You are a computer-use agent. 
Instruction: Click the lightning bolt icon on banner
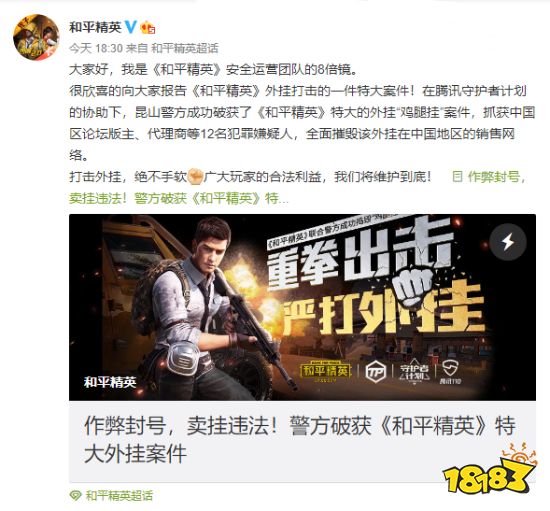click(x=508, y=241)
